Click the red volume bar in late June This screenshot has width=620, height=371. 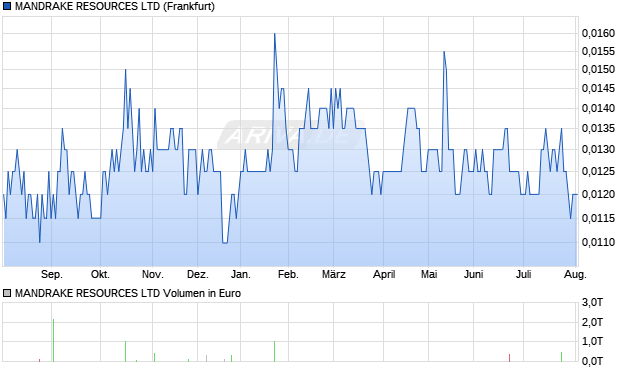(x=509, y=358)
